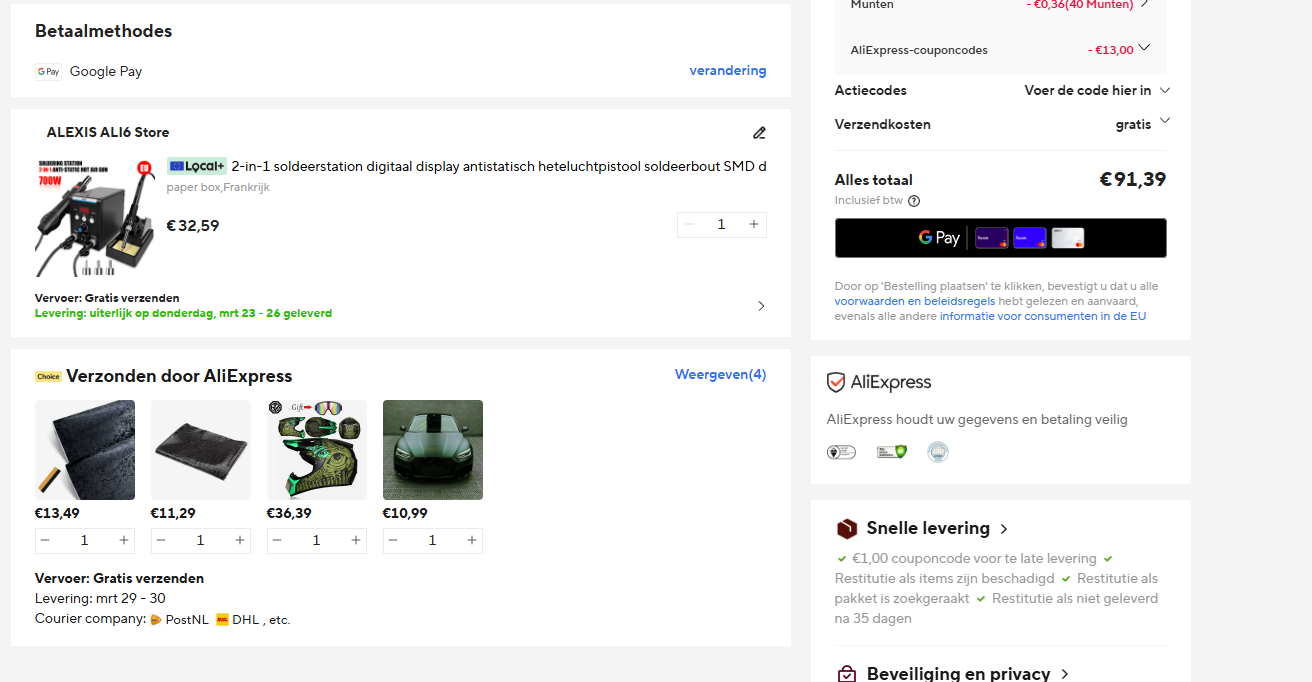Expand AliExpress-couponcodes dropdown chevron
The image size is (1312, 682).
tap(1145, 47)
